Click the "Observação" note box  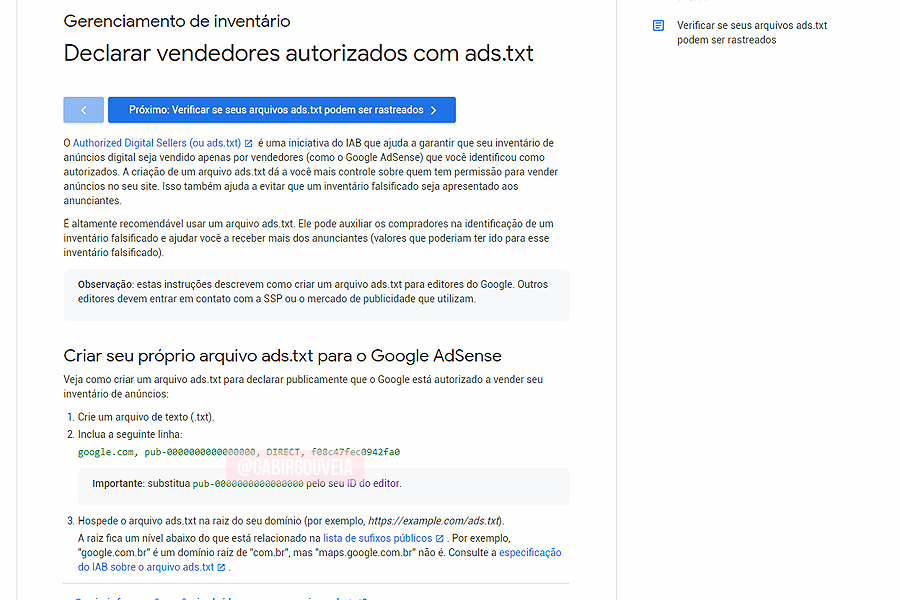tap(317, 296)
